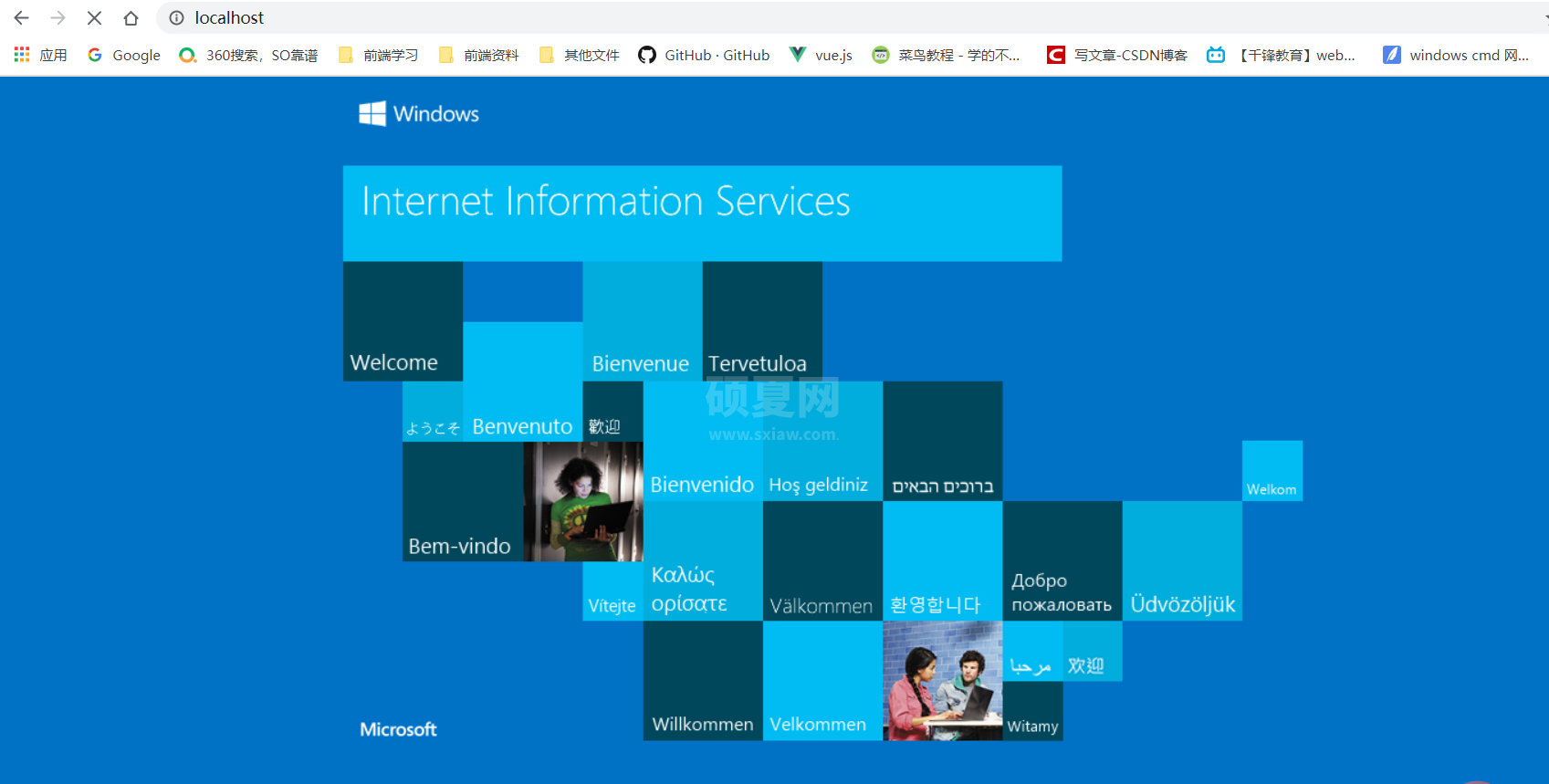Click the Velkommen tile
This screenshot has width=1549, height=784.
[x=822, y=681]
